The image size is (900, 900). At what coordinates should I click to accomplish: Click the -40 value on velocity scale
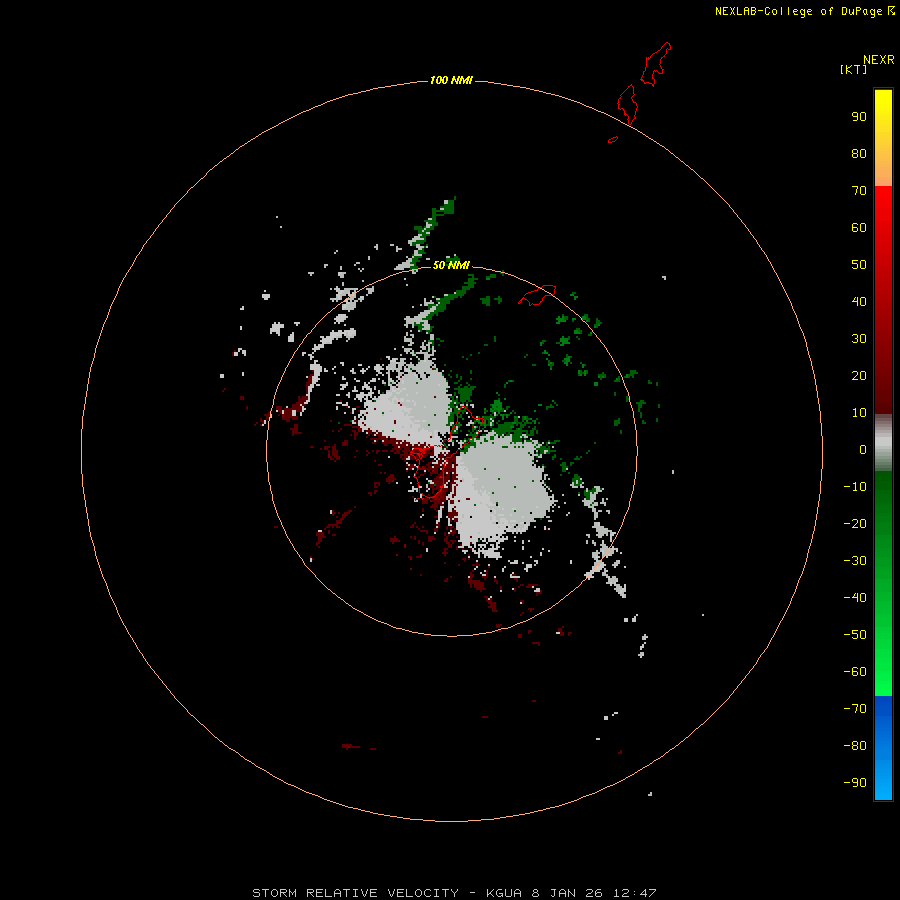tap(855, 598)
